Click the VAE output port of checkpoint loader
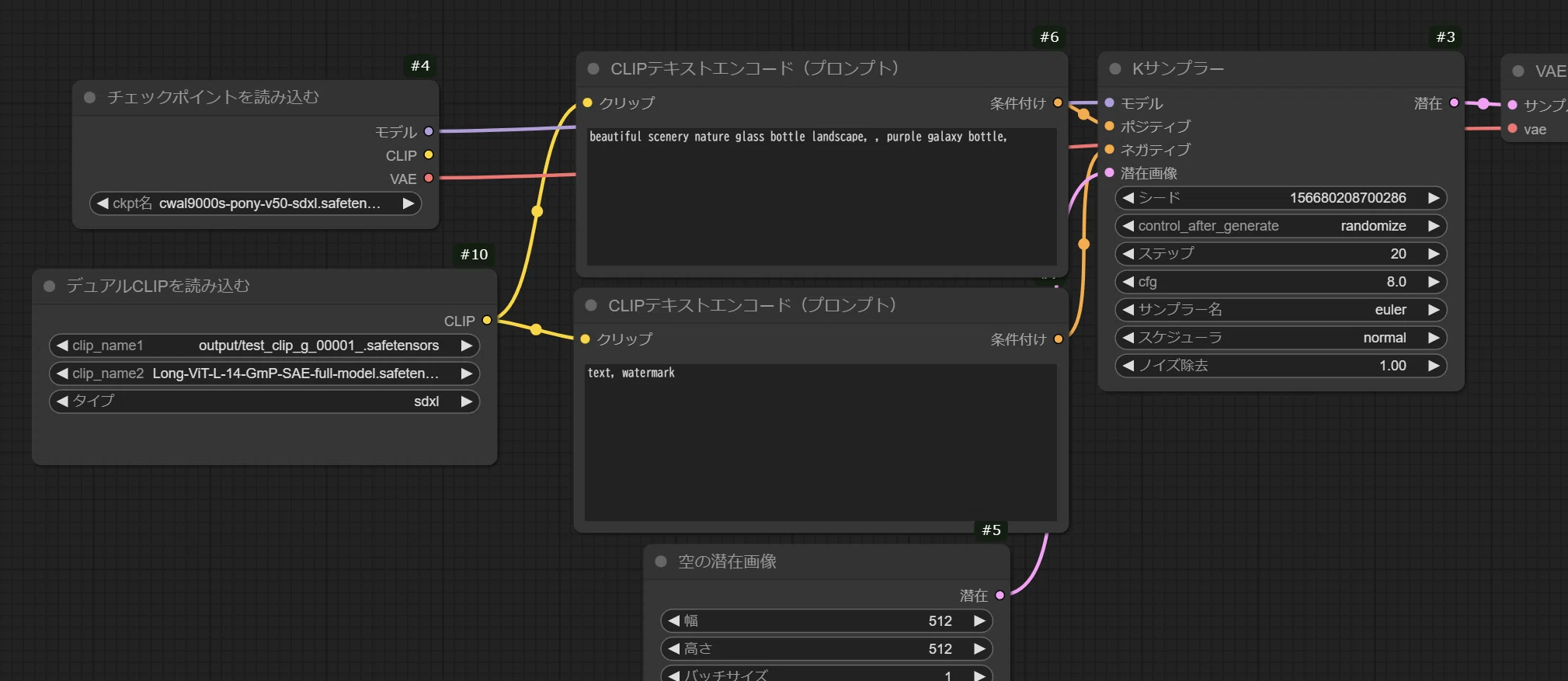The width and height of the screenshot is (1568, 681). (429, 179)
